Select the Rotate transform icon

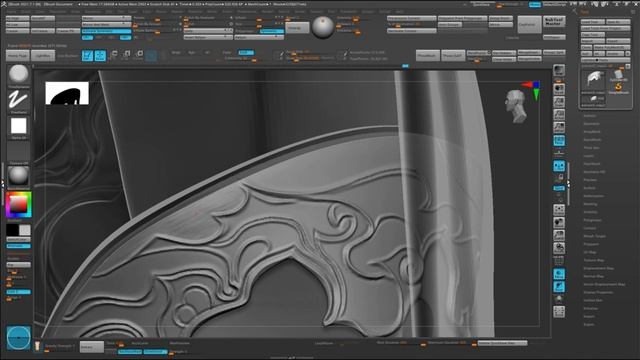click(139, 55)
